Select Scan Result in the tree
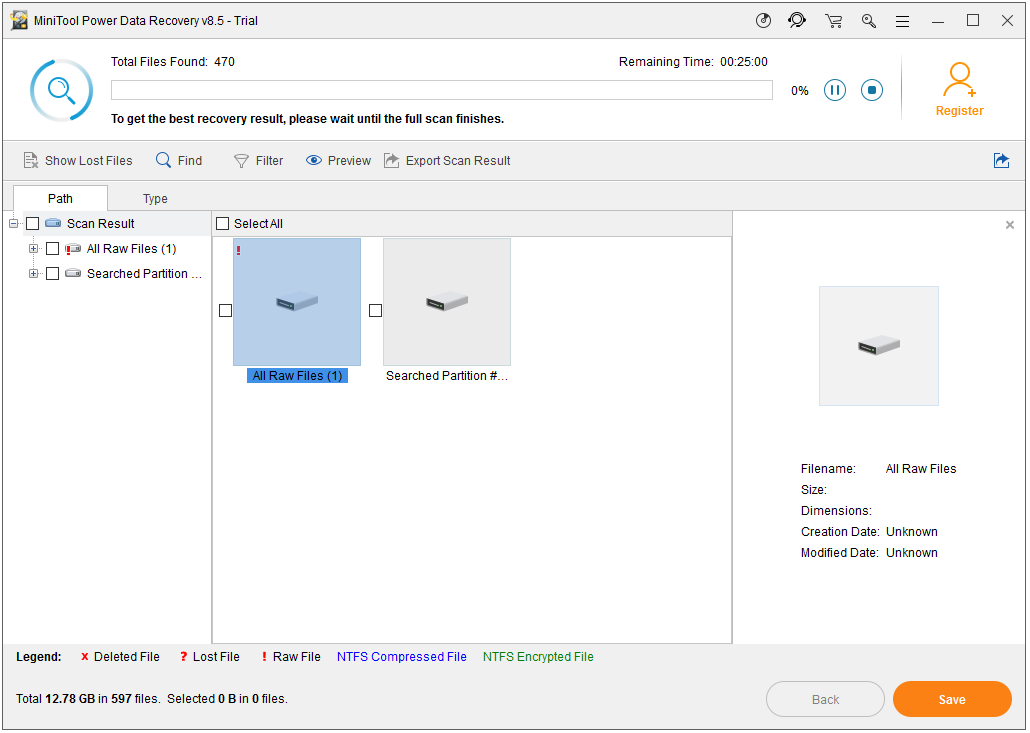The width and height of the screenshot is (1030, 733). point(101,224)
